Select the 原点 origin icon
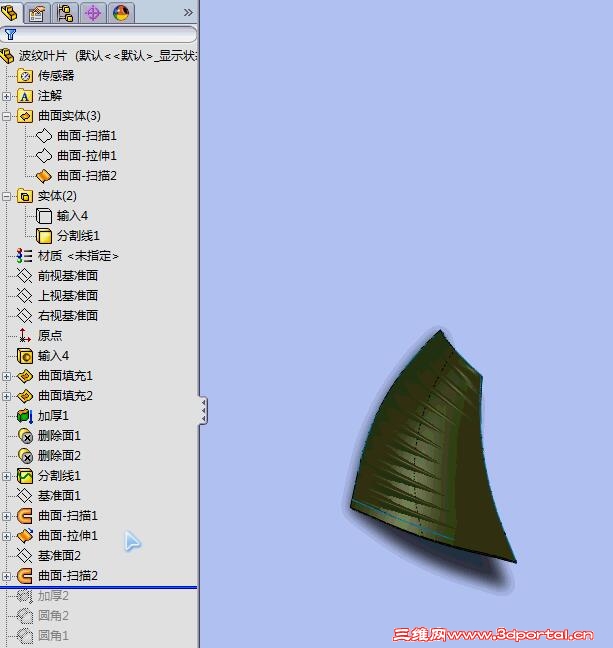 24,336
